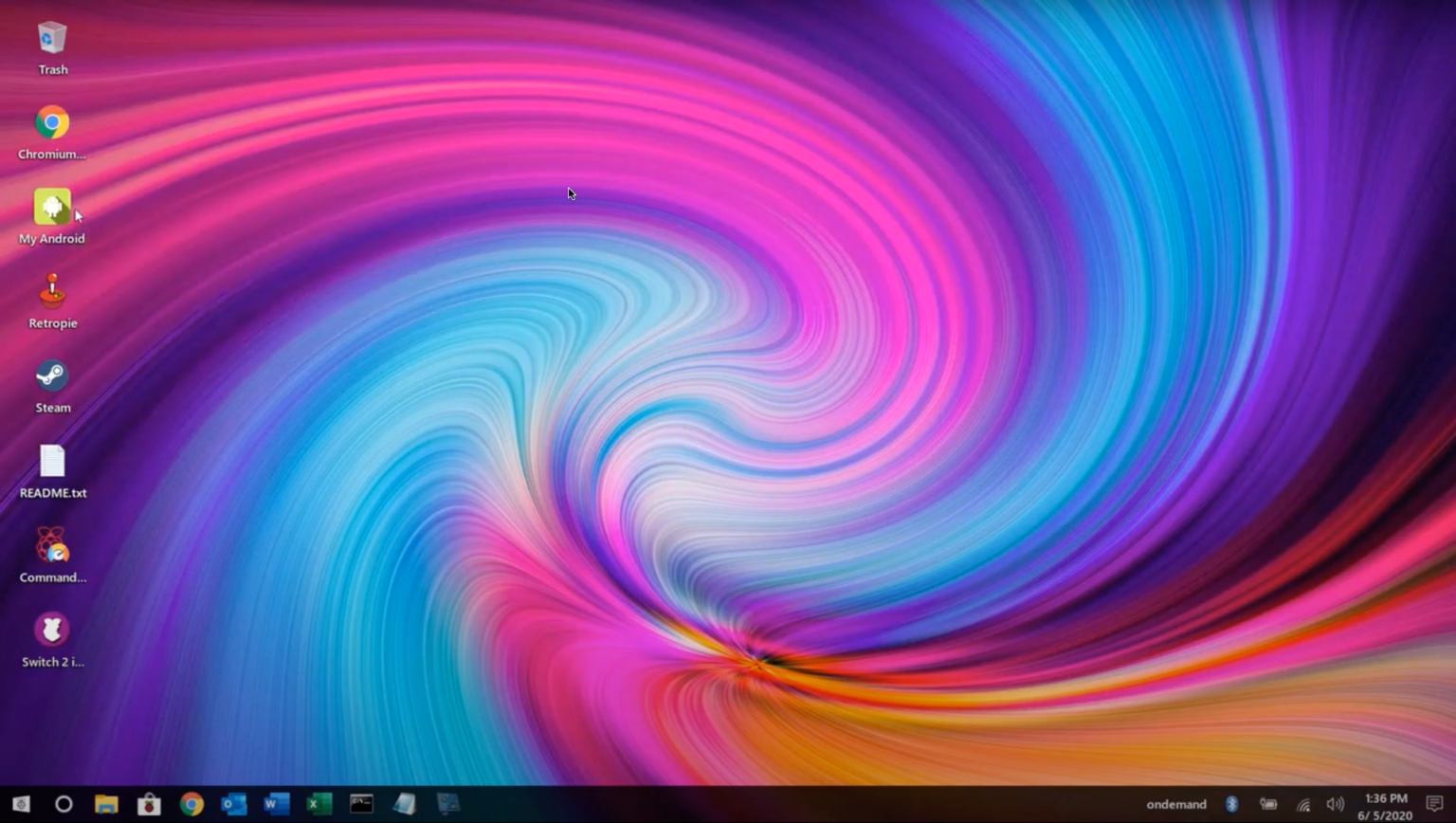The height and width of the screenshot is (823, 1456).
Task: Click the volume speaker tray icon
Action: (1335, 804)
